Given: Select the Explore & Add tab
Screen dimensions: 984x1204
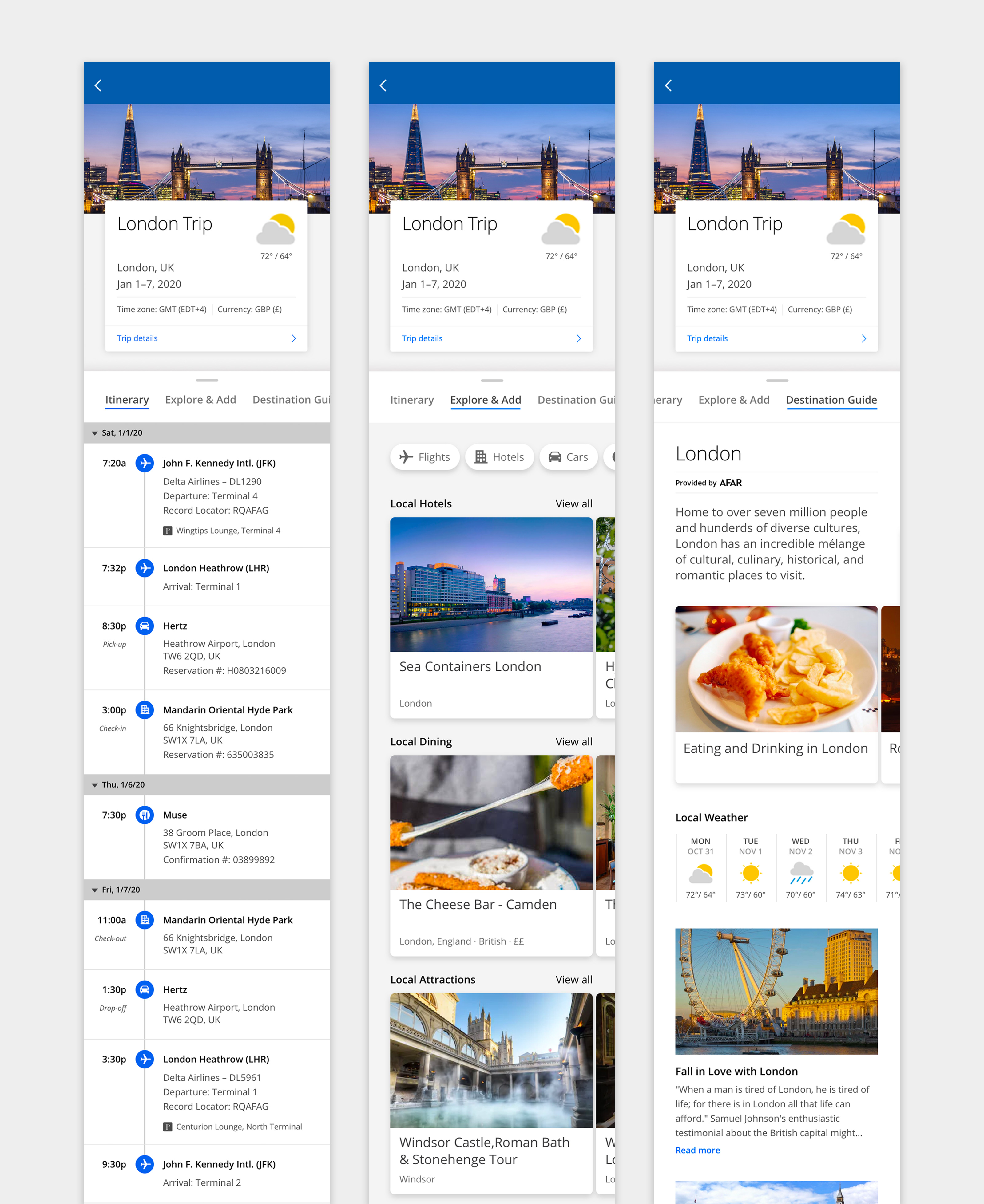Looking at the screenshot, I should coord(485,400).
